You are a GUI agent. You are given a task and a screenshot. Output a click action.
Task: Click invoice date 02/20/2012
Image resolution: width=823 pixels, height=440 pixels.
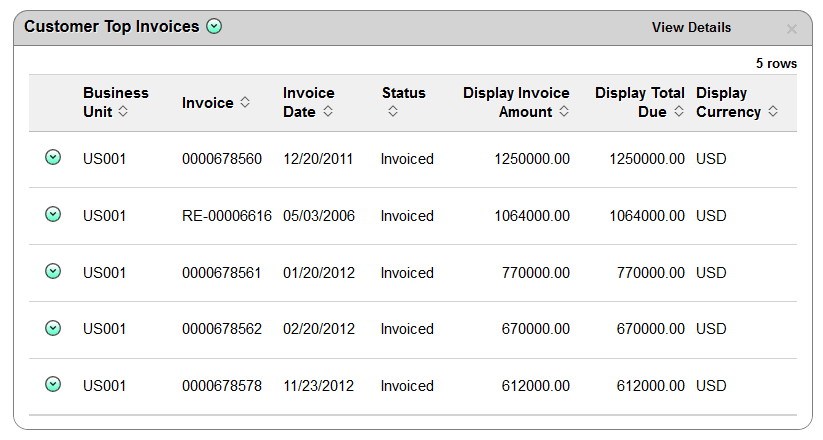tap(319, 329)
